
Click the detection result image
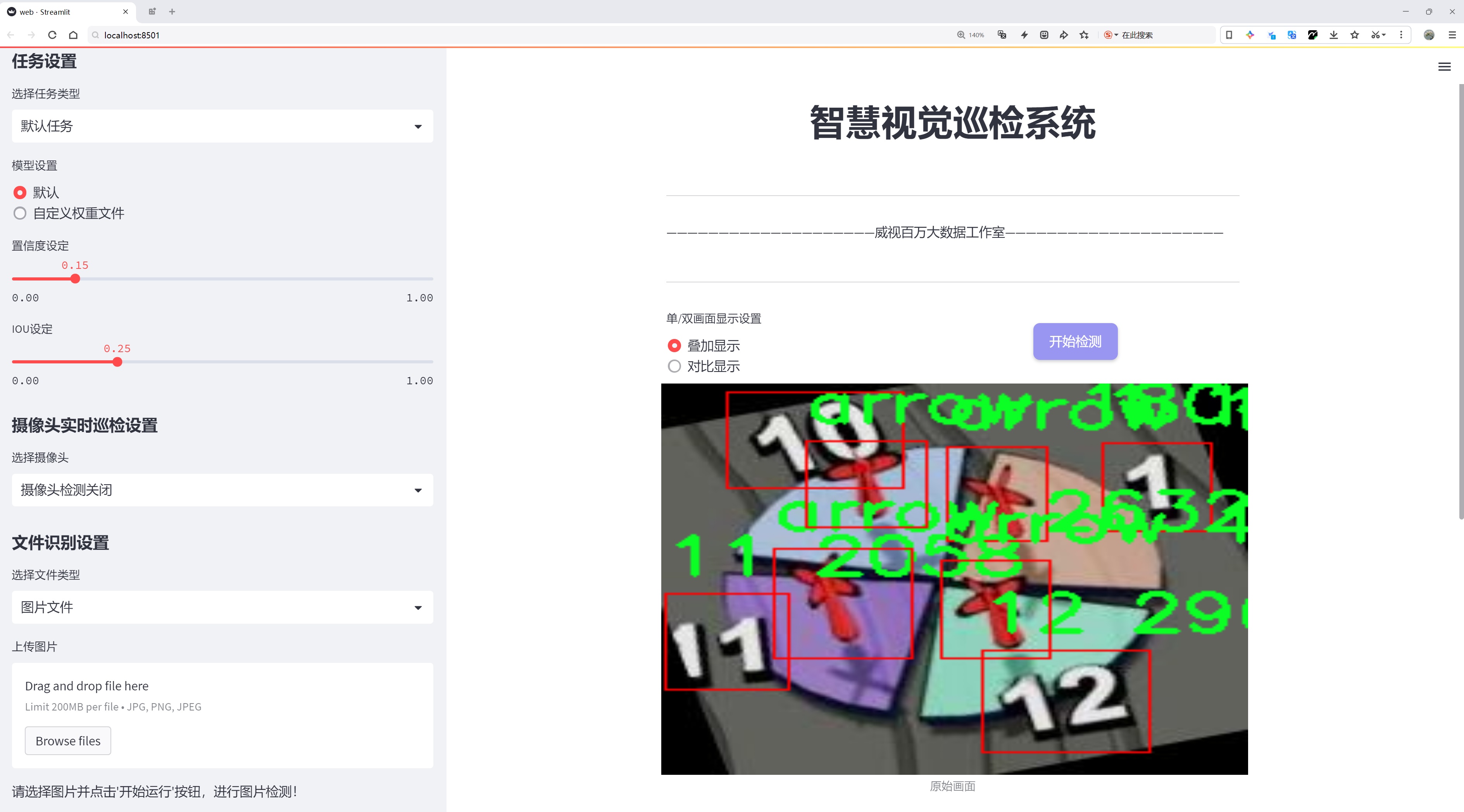[x=954, y=579]
